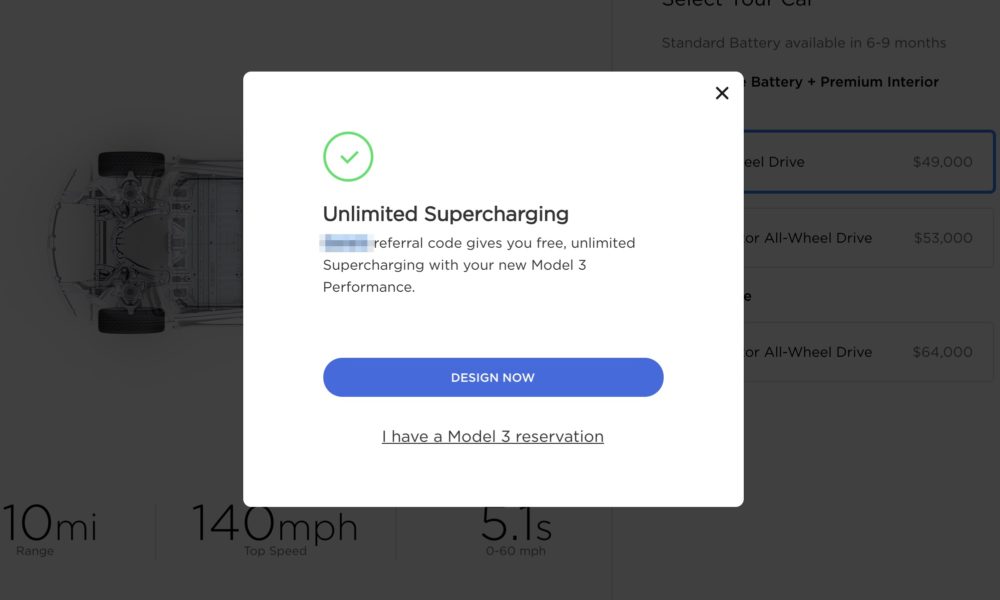
Task: Select the $53,000 All-Wheel Drive option
Action: click(x=869, y=238)
